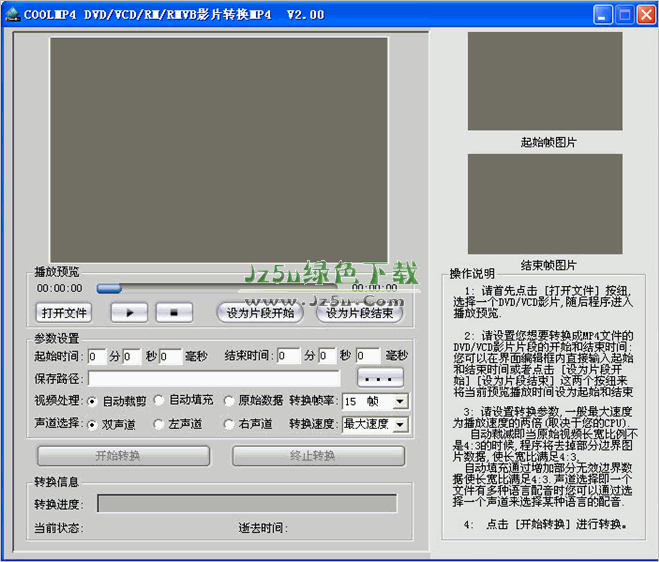
Task: Click the 设为片段开始 button
Action: click(x=260, y=313)
